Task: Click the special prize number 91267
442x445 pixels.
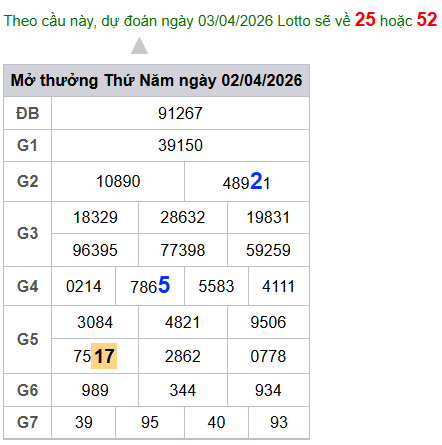Action: pos(180,113)
